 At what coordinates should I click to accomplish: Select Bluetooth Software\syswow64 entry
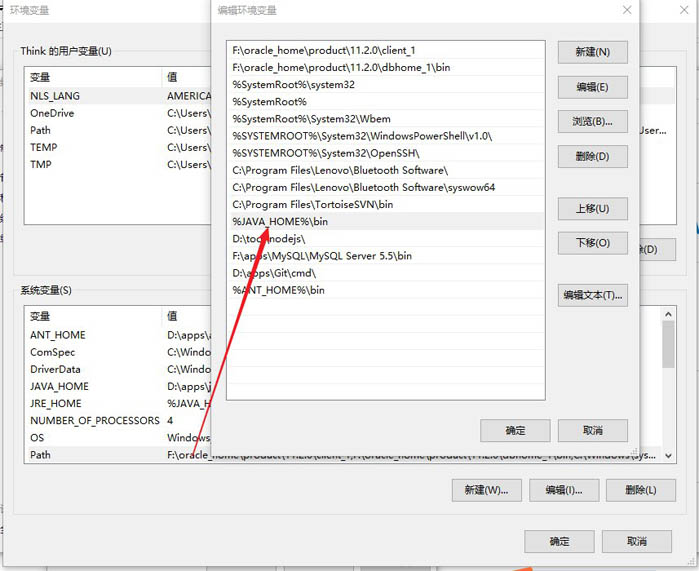coord(386,188)
